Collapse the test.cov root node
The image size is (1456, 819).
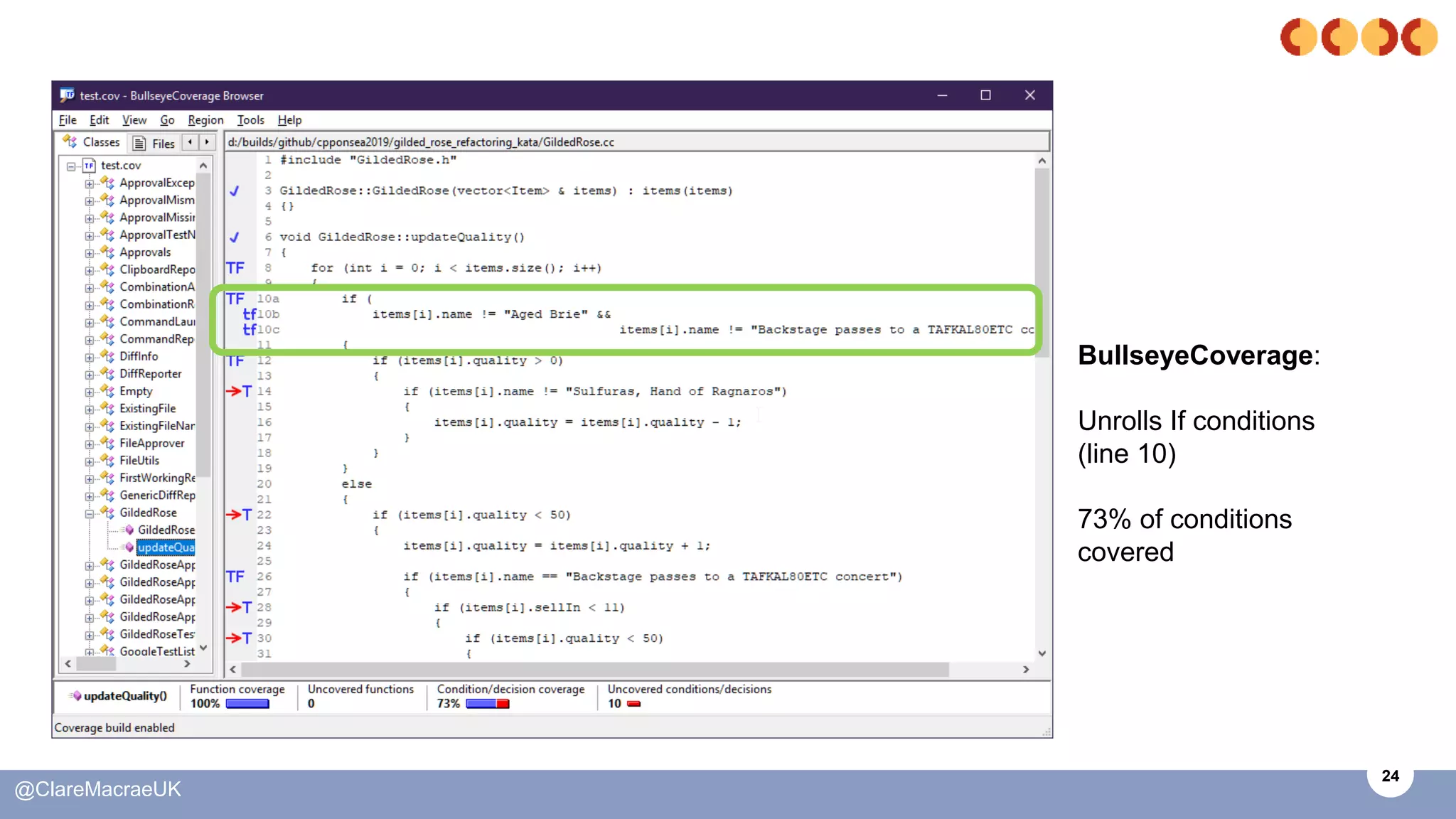pyautogui.click(x=71, y=166)
